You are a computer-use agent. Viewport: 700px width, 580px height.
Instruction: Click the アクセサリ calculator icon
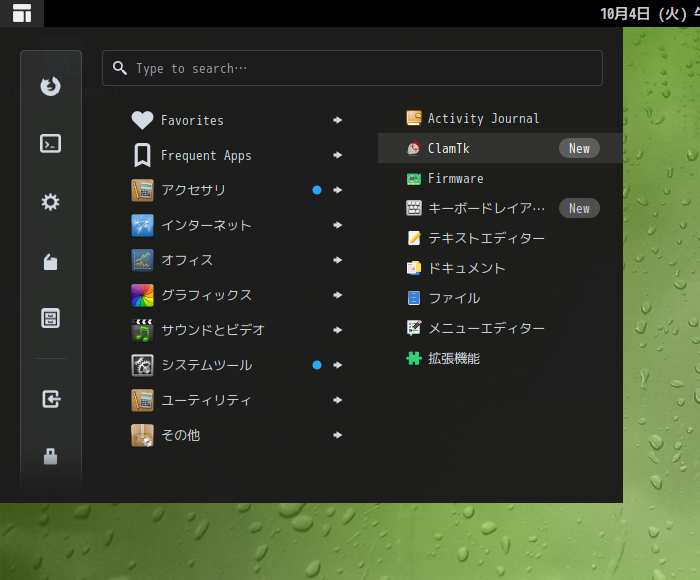click(142, 190)
